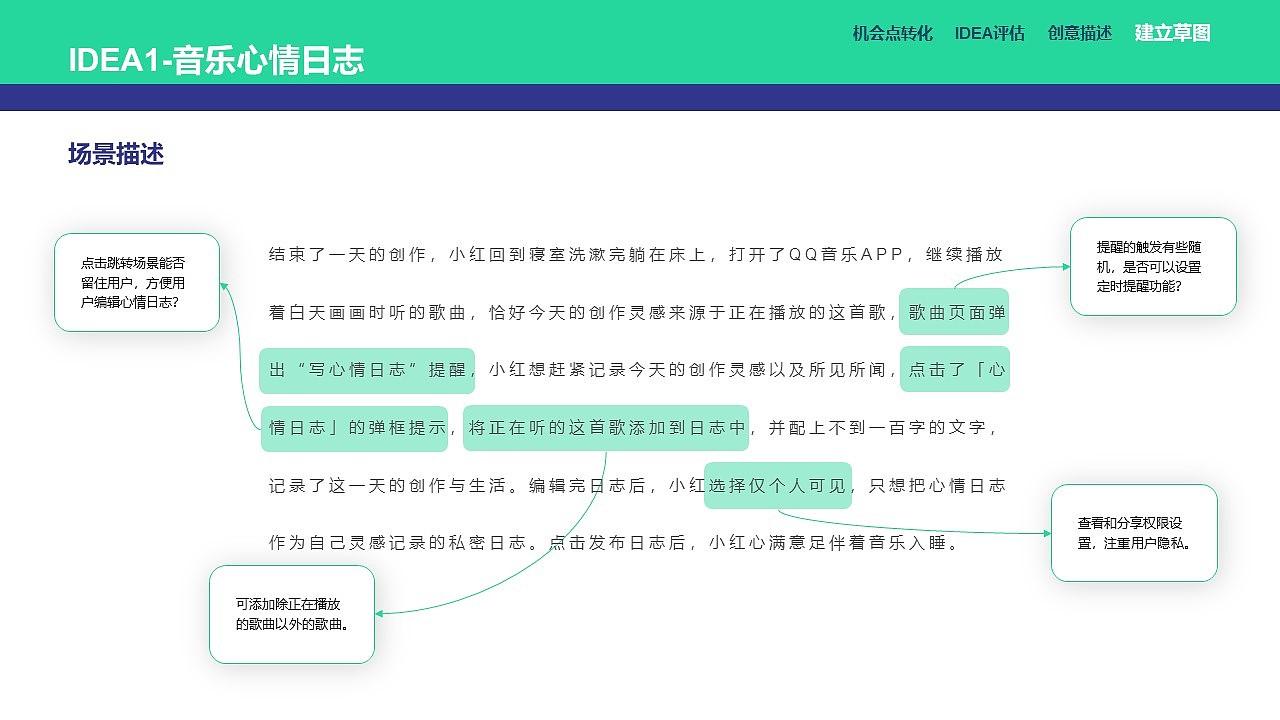Click the line starting 记录了这一天的创作与生活

pyautogui.click(x=637, y=485)
